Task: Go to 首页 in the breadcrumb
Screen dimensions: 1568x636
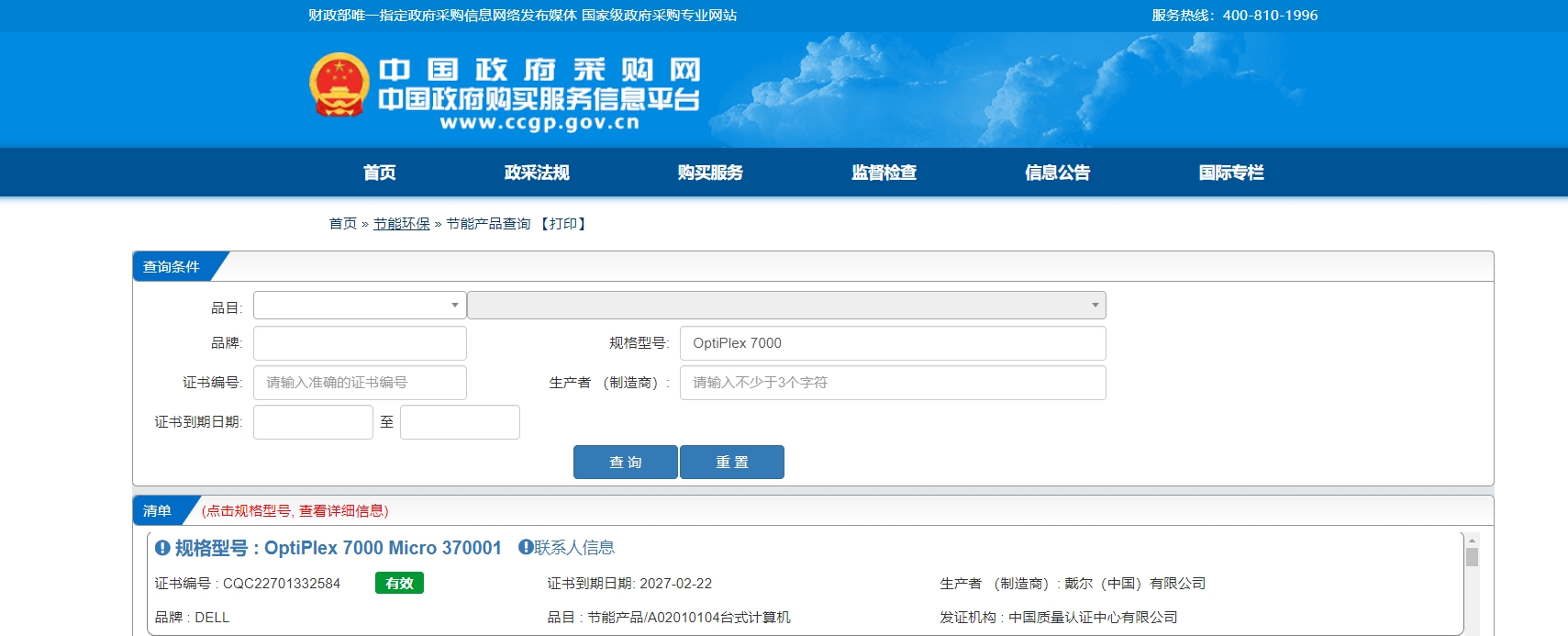Action: point(342,224)
